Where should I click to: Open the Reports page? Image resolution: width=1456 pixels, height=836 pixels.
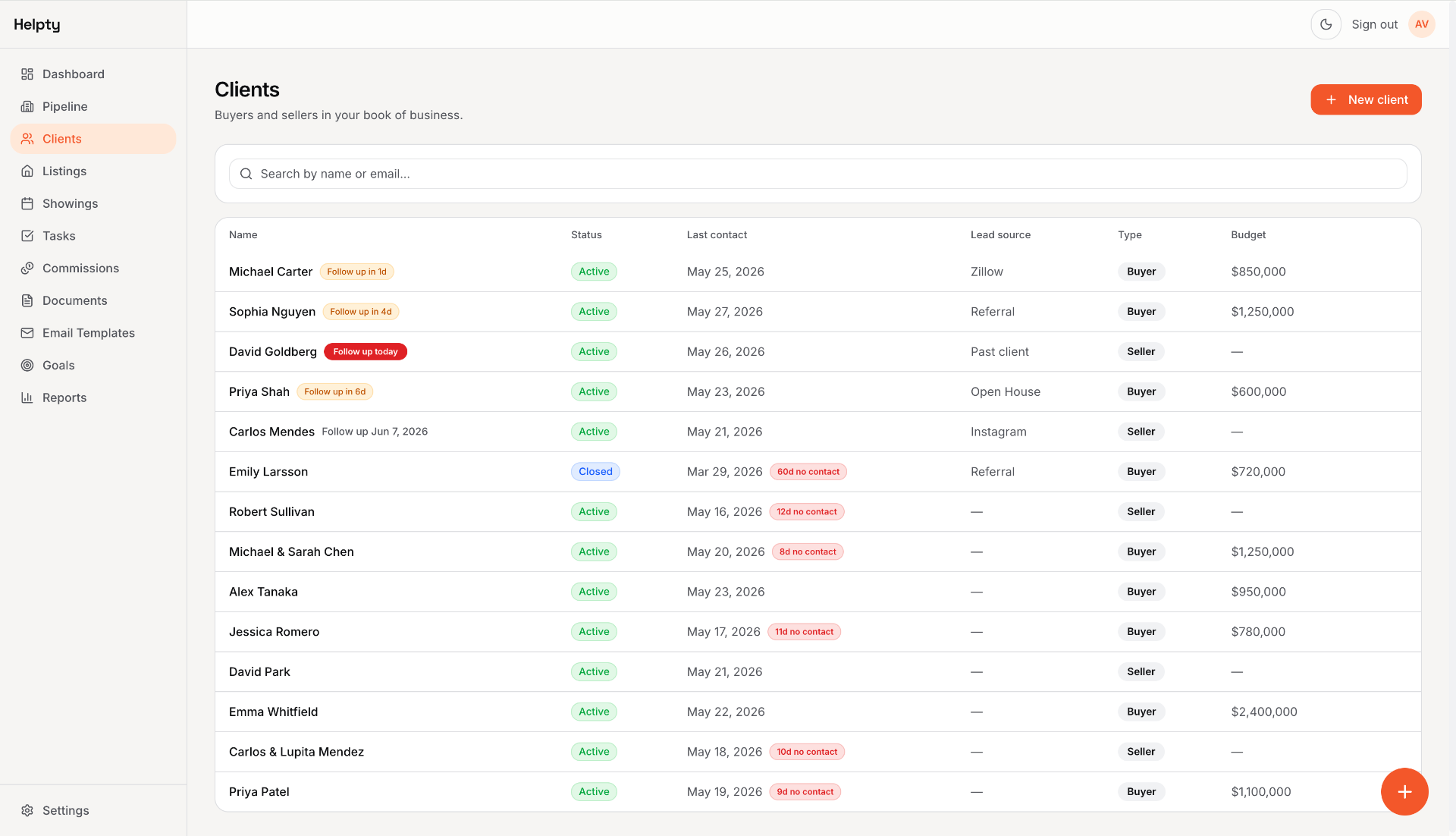pyautogui.click(x=93, y=398)
